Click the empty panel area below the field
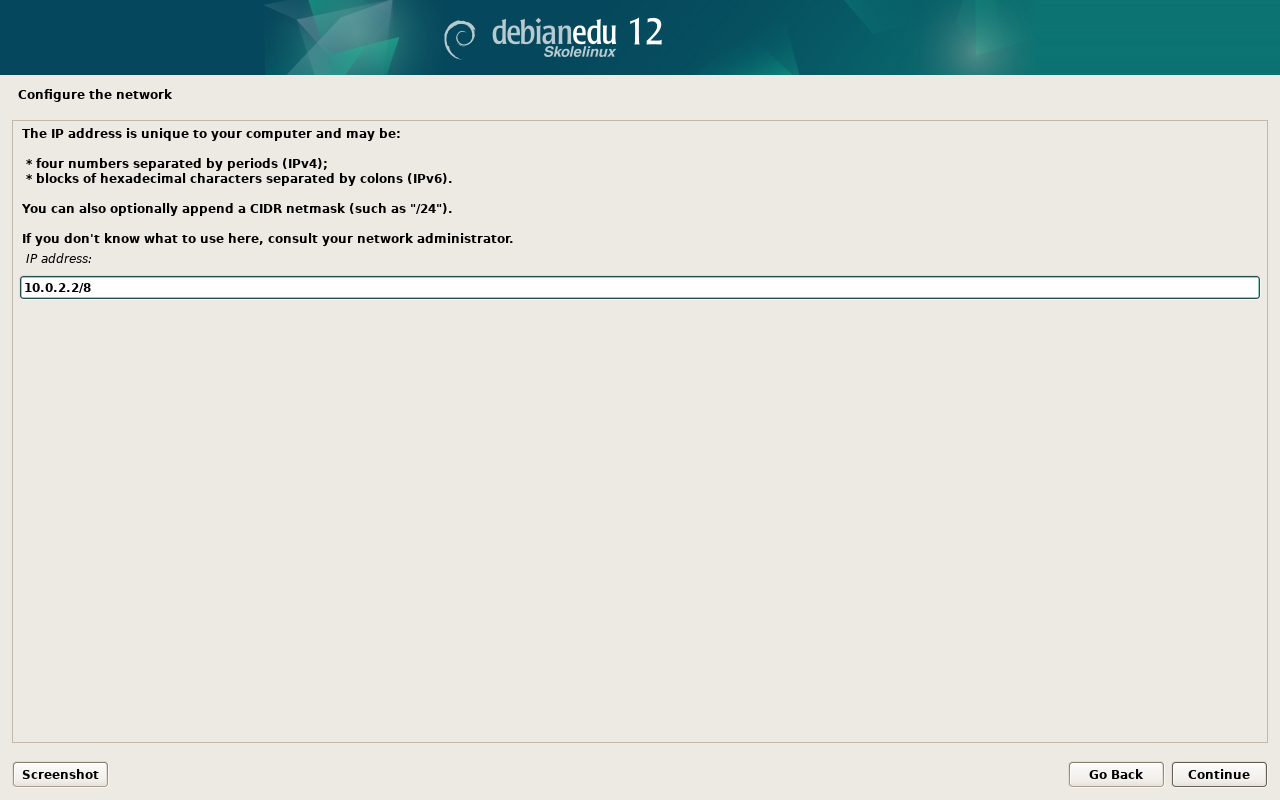The width and height of the screenshot is (1280, 800). coord(640,520)
